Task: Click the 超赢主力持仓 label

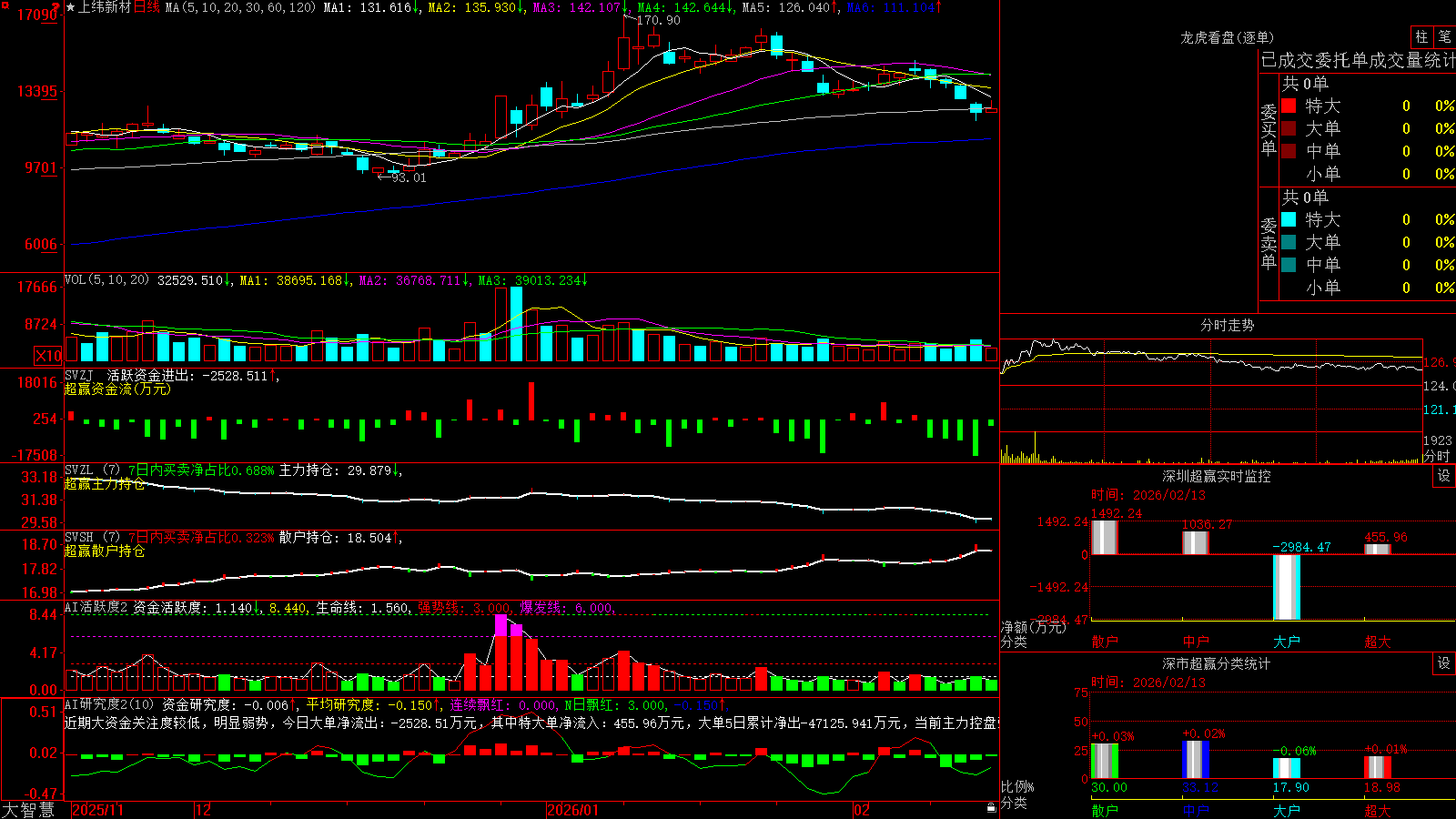Action: (x=105, y=484)
